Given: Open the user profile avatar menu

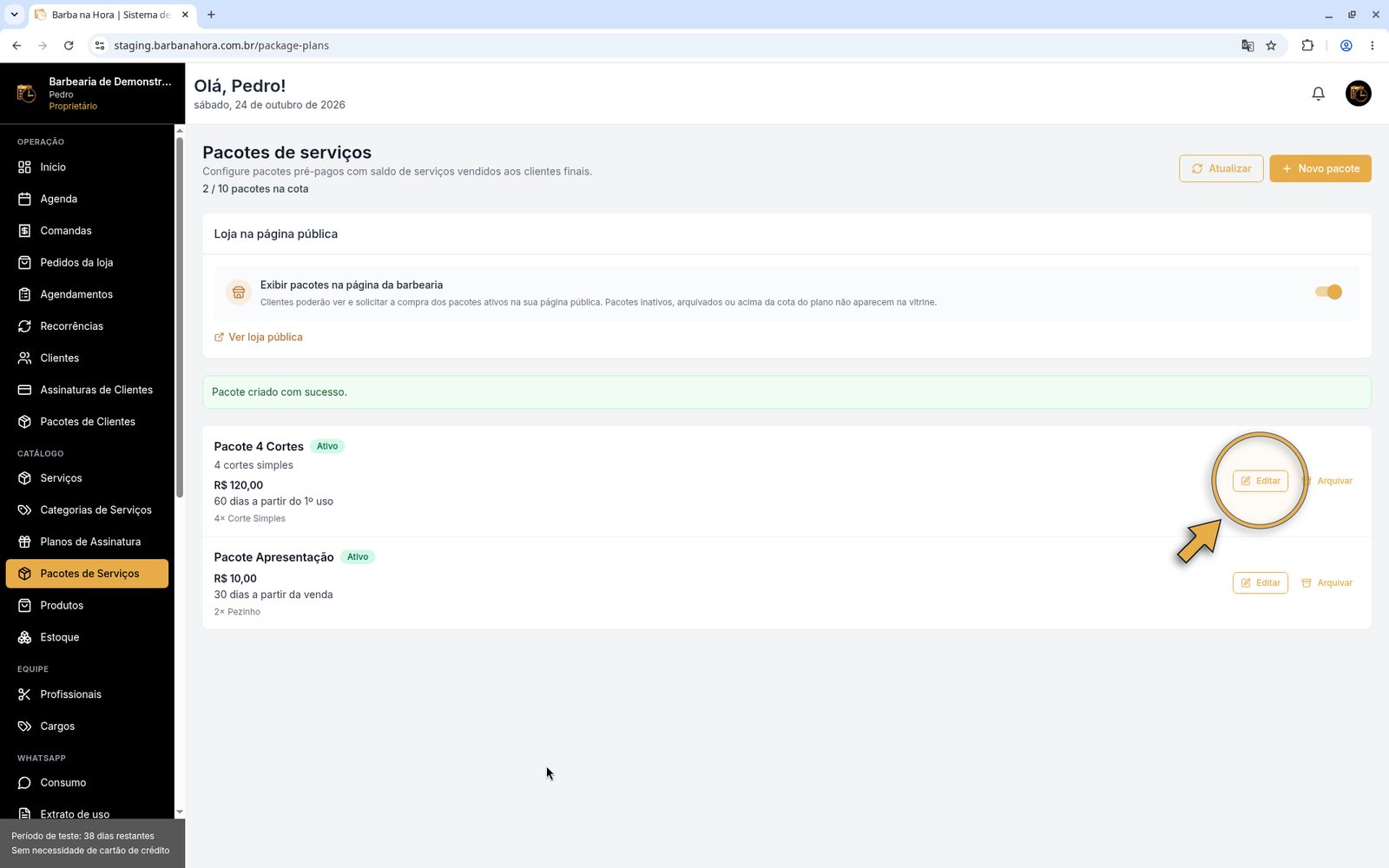Looking at the screenshot, I should click(1358, 93).
